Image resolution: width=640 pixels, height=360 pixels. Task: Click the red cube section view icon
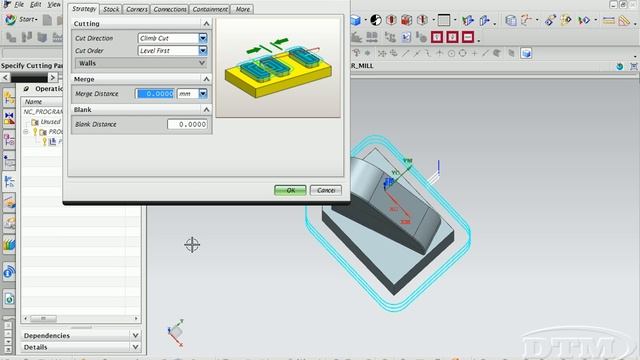pyautogui.click(x=407, y=20)
